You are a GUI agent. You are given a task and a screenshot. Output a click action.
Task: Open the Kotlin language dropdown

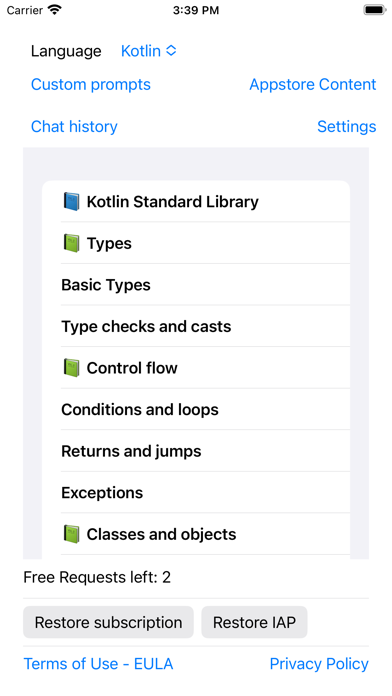point(149,51)
